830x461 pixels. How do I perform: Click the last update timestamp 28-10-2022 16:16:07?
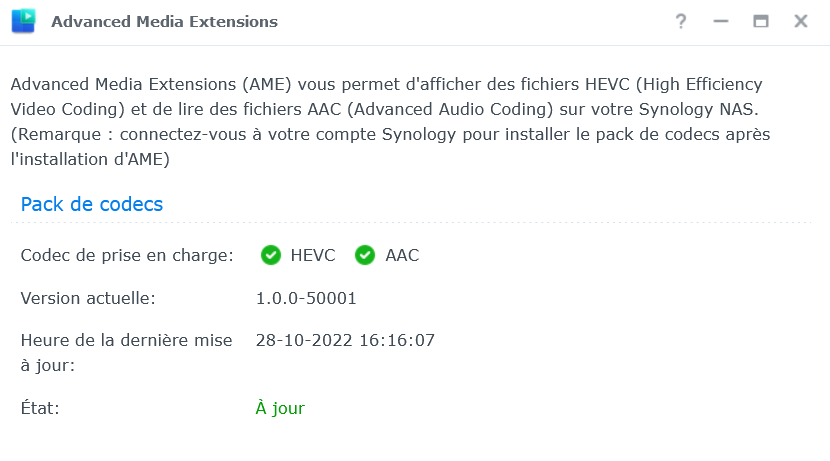pos(345,340)
